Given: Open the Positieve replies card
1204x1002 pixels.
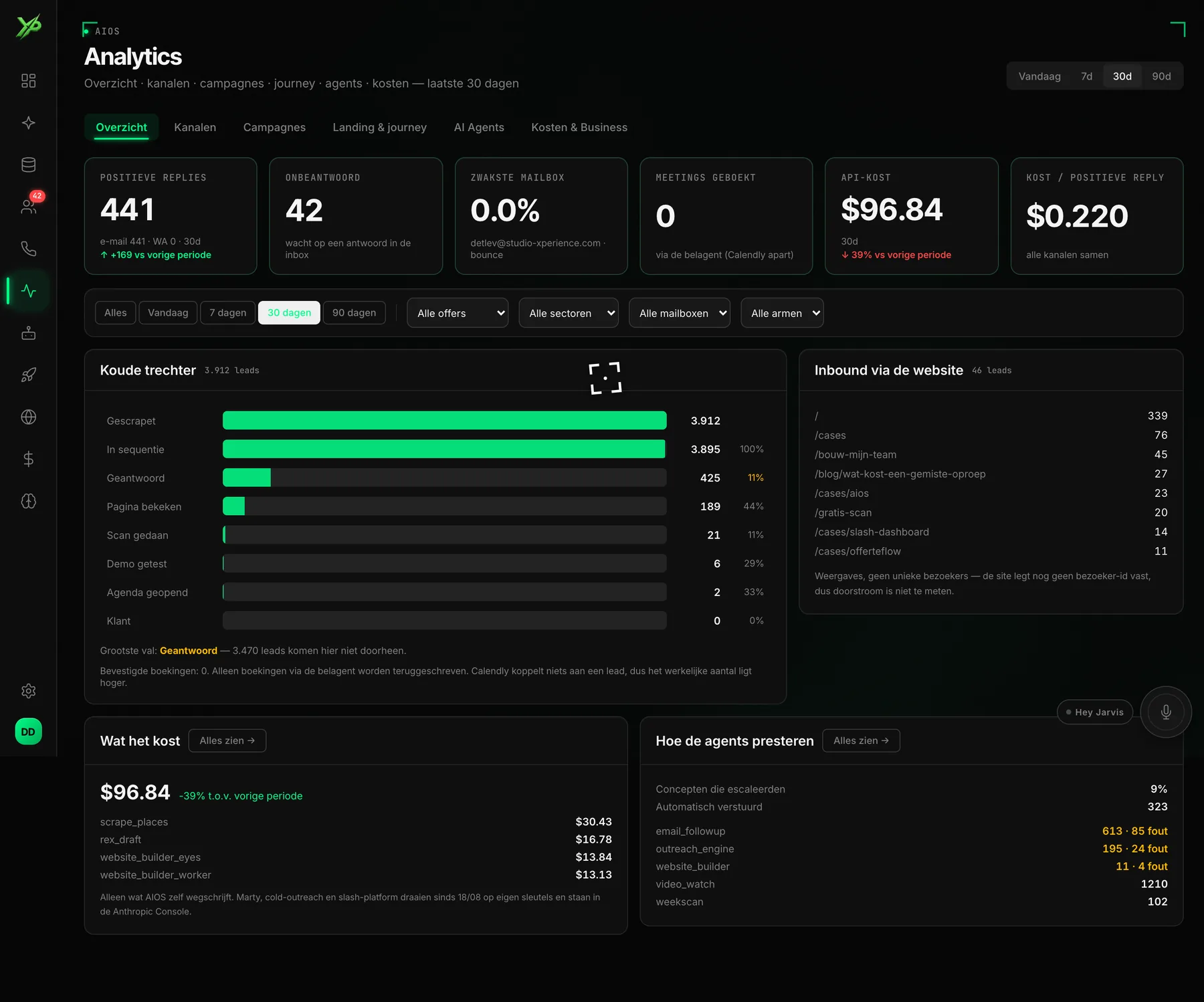Looking at the screenshot, I should pos(171,216).
